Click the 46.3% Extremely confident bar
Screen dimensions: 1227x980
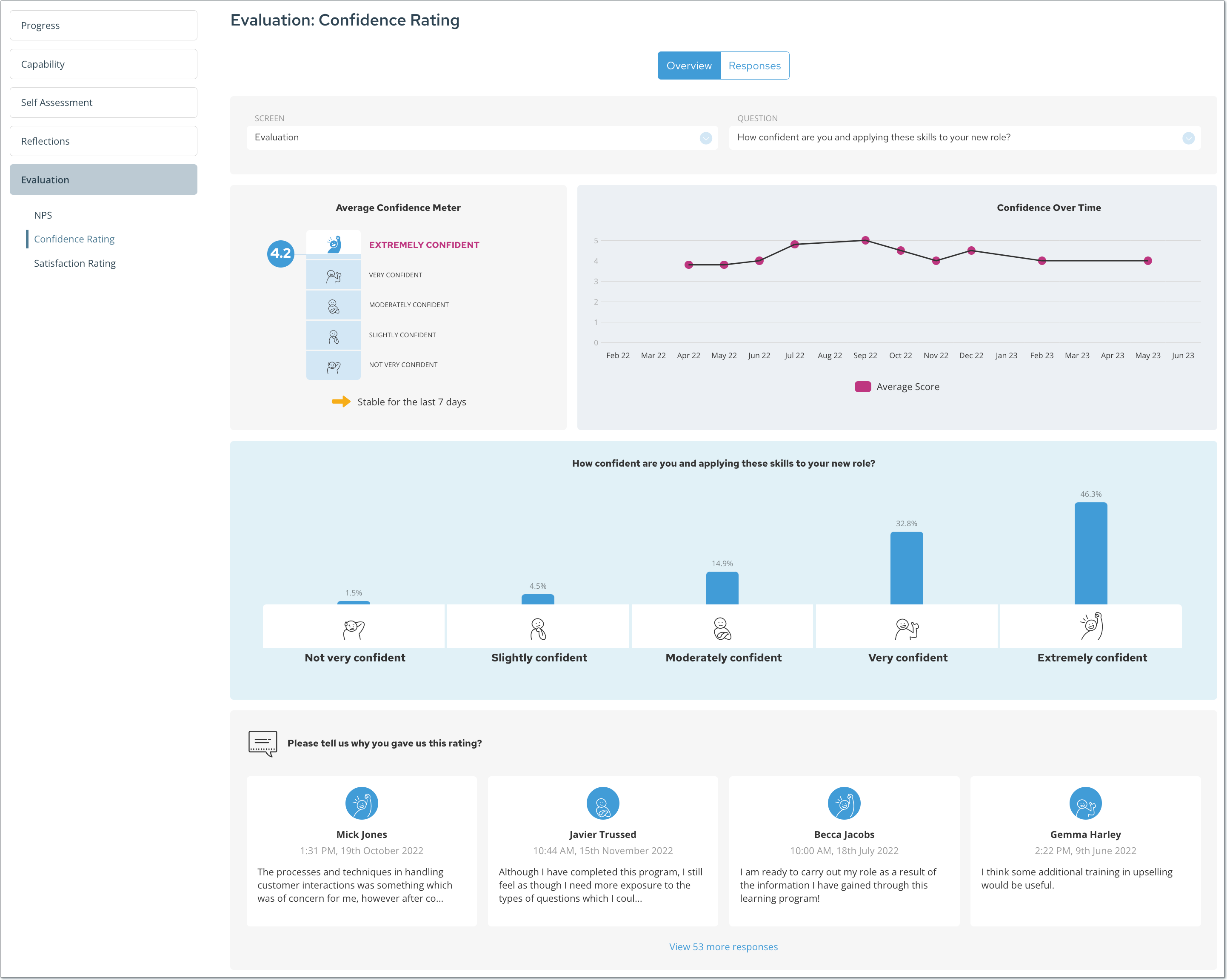[1091, 553]
